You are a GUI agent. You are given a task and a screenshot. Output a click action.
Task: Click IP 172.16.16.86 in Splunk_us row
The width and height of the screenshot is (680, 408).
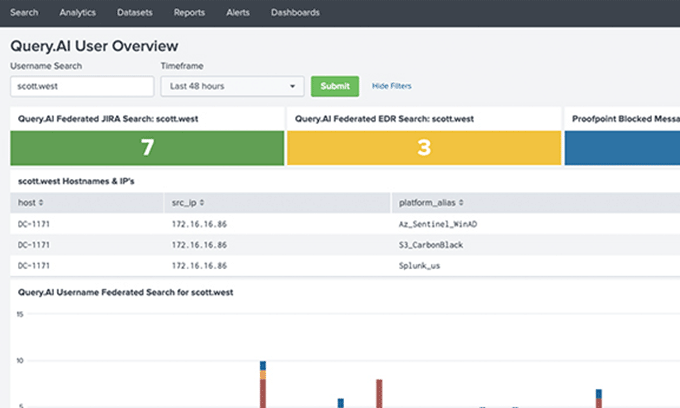[x=199, y=266]
